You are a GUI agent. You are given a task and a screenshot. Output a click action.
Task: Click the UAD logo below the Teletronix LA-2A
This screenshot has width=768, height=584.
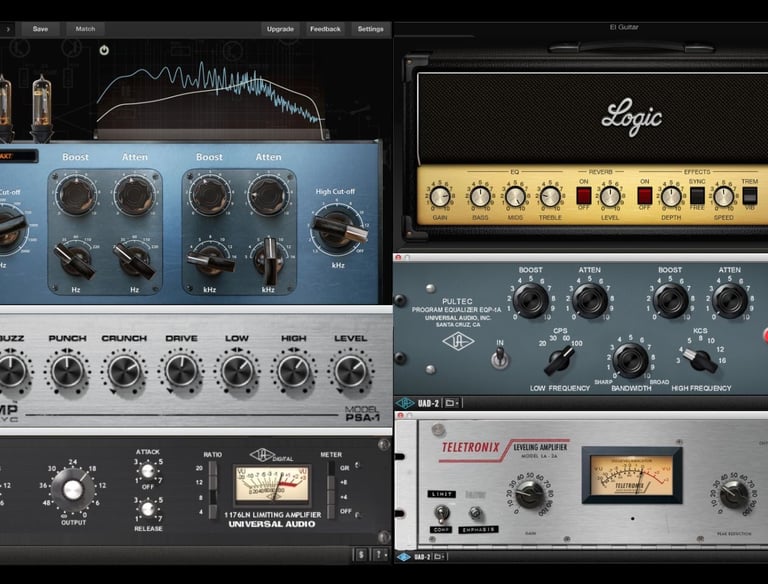click(403, 557)
